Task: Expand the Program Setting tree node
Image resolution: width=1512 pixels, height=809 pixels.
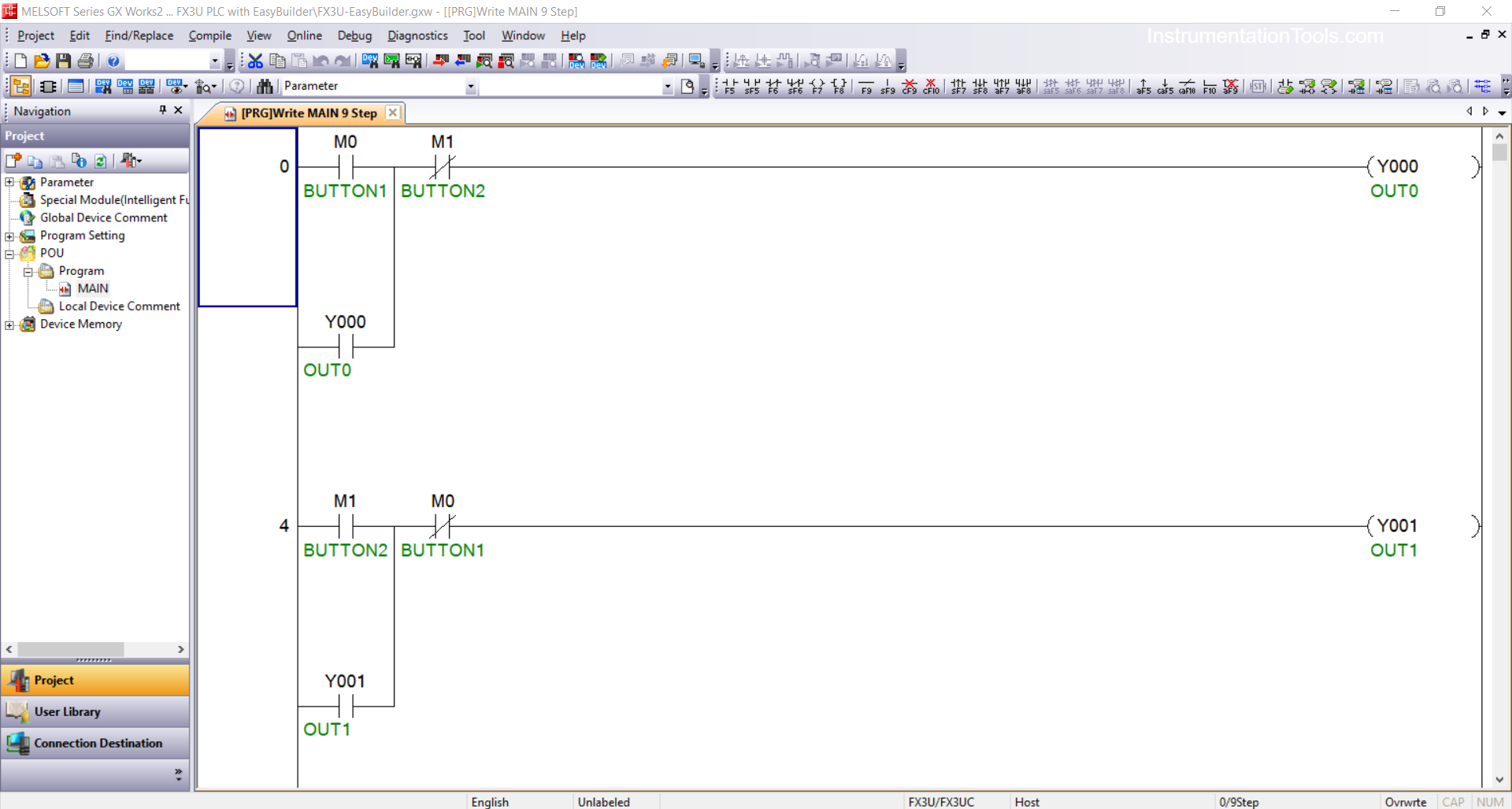Action: [x=9, y=236]
